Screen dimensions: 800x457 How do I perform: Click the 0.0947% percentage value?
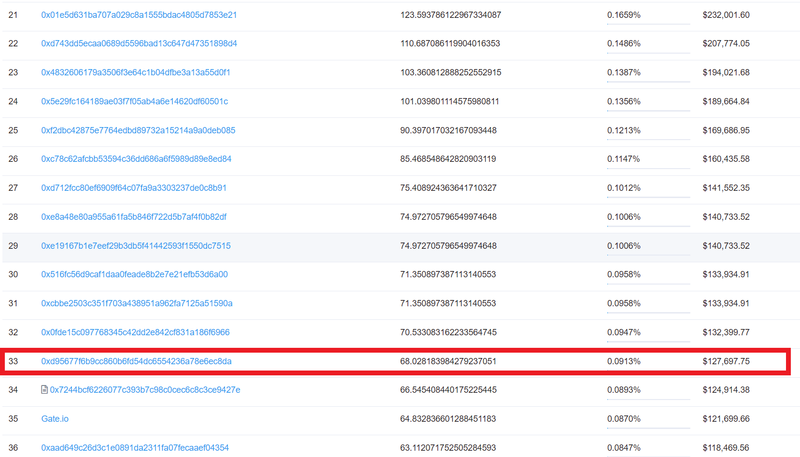click(623, 332)
